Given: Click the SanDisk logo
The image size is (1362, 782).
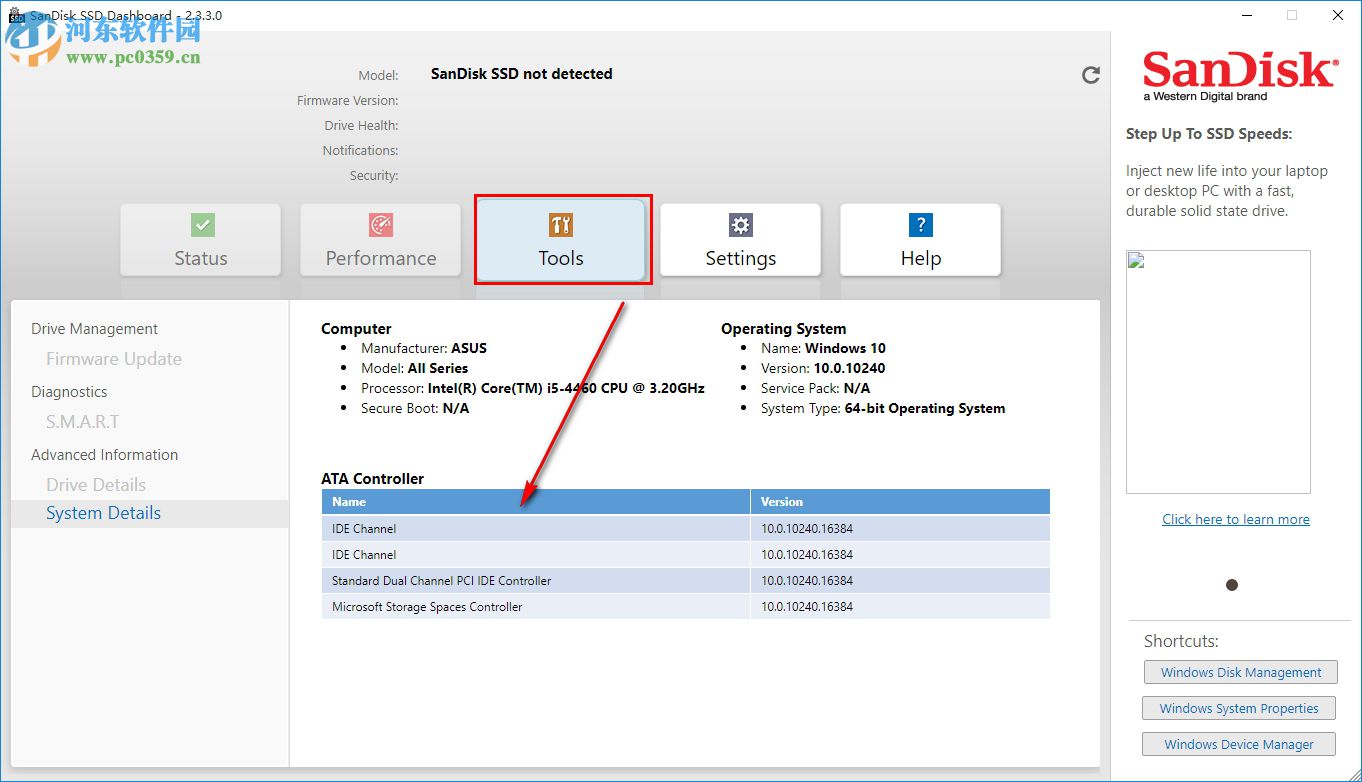Looking at the screenshot, I should click(x=1239, y=74).
